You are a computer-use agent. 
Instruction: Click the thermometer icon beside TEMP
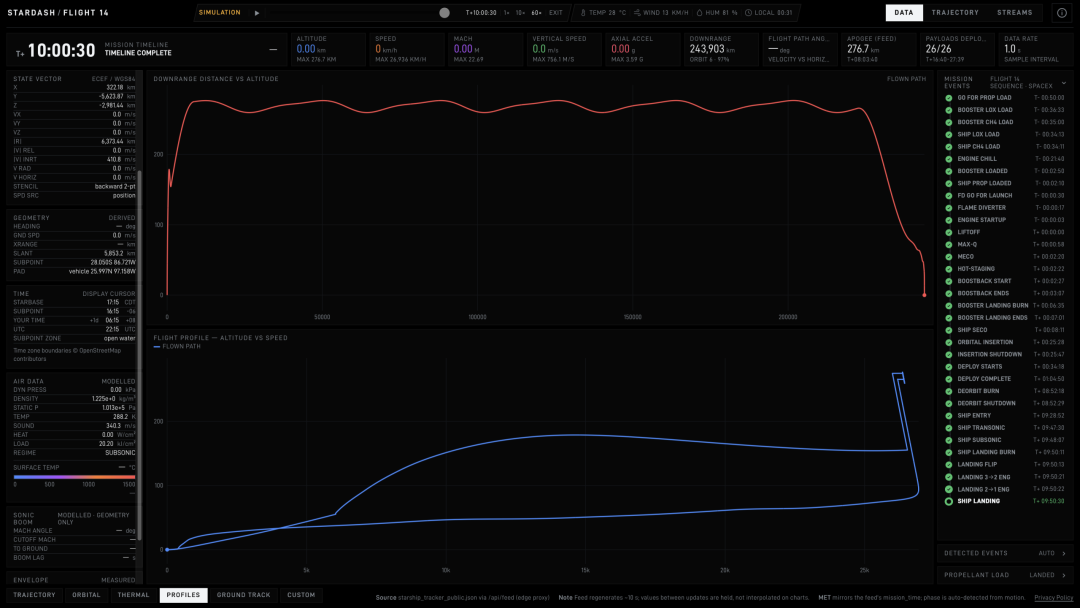[583, 13]
